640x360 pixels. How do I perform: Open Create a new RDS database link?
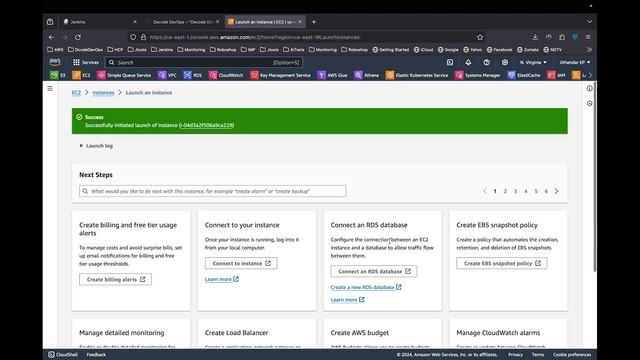[x=366, y=287]
